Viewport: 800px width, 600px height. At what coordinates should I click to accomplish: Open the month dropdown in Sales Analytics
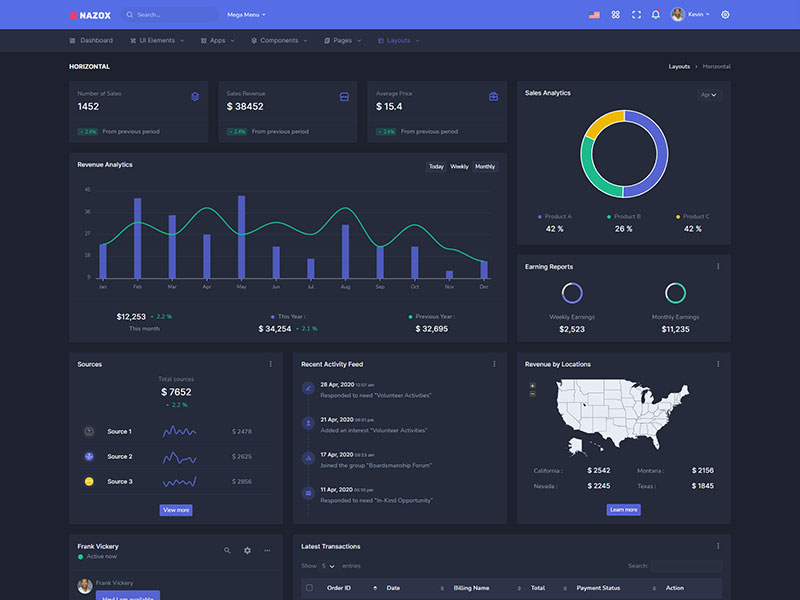[x=709, y=95]
